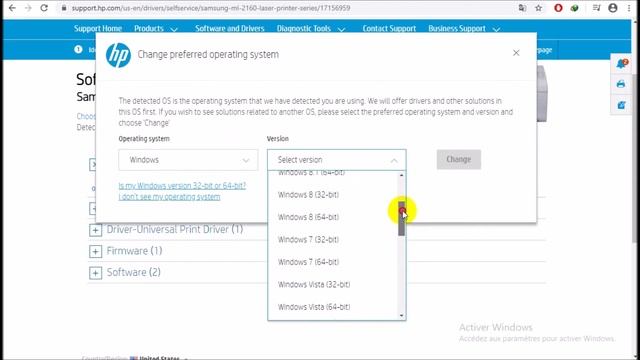640x360 pixels.
Task: Collapse the Select version dropdown
Action: (x=337, y=160)
